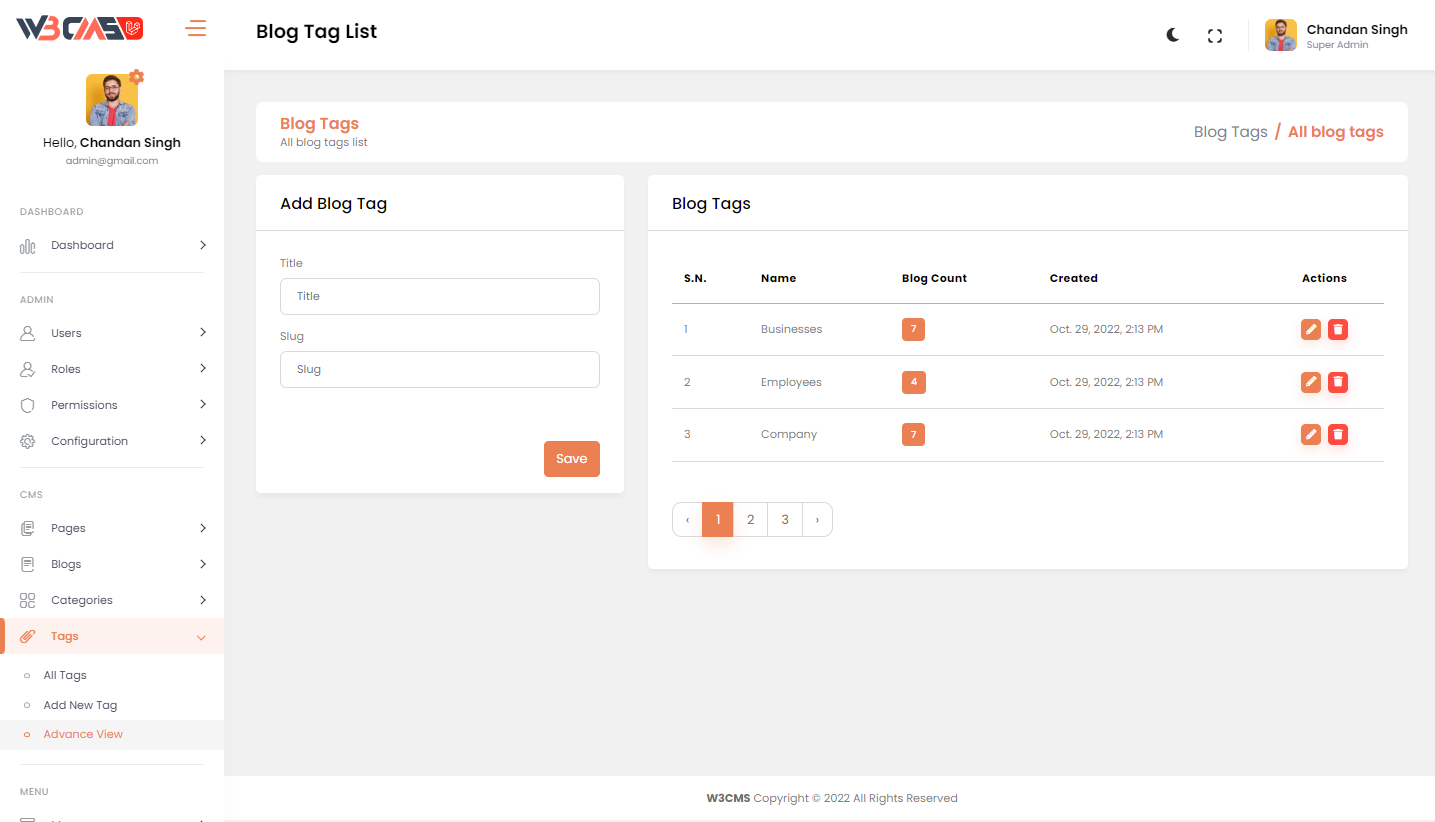Enter fullscreen mode using the frame icon
Image resolution: width=1435 pixels, height=822 pixels.
point(1215,36)
